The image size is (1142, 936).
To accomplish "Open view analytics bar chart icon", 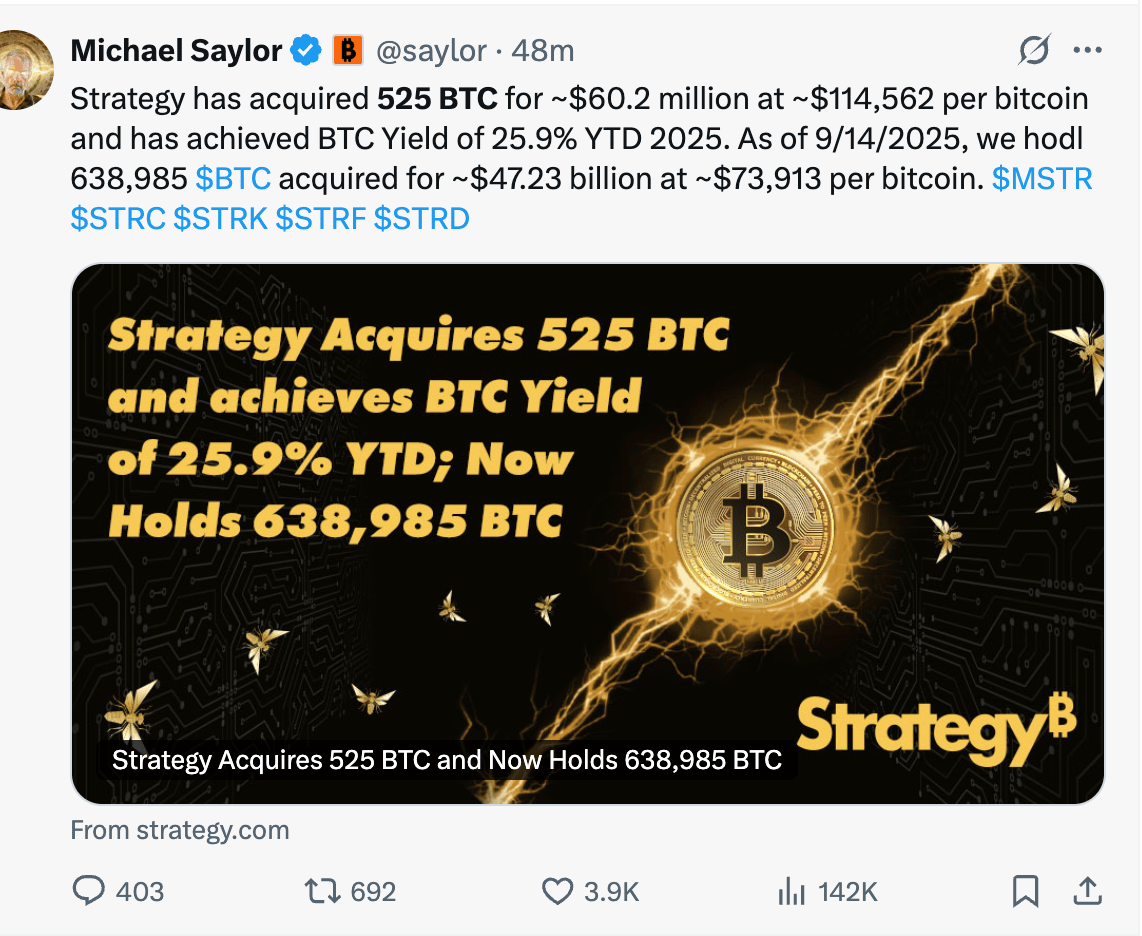I will pyautogui.click(x=792, y=891).
